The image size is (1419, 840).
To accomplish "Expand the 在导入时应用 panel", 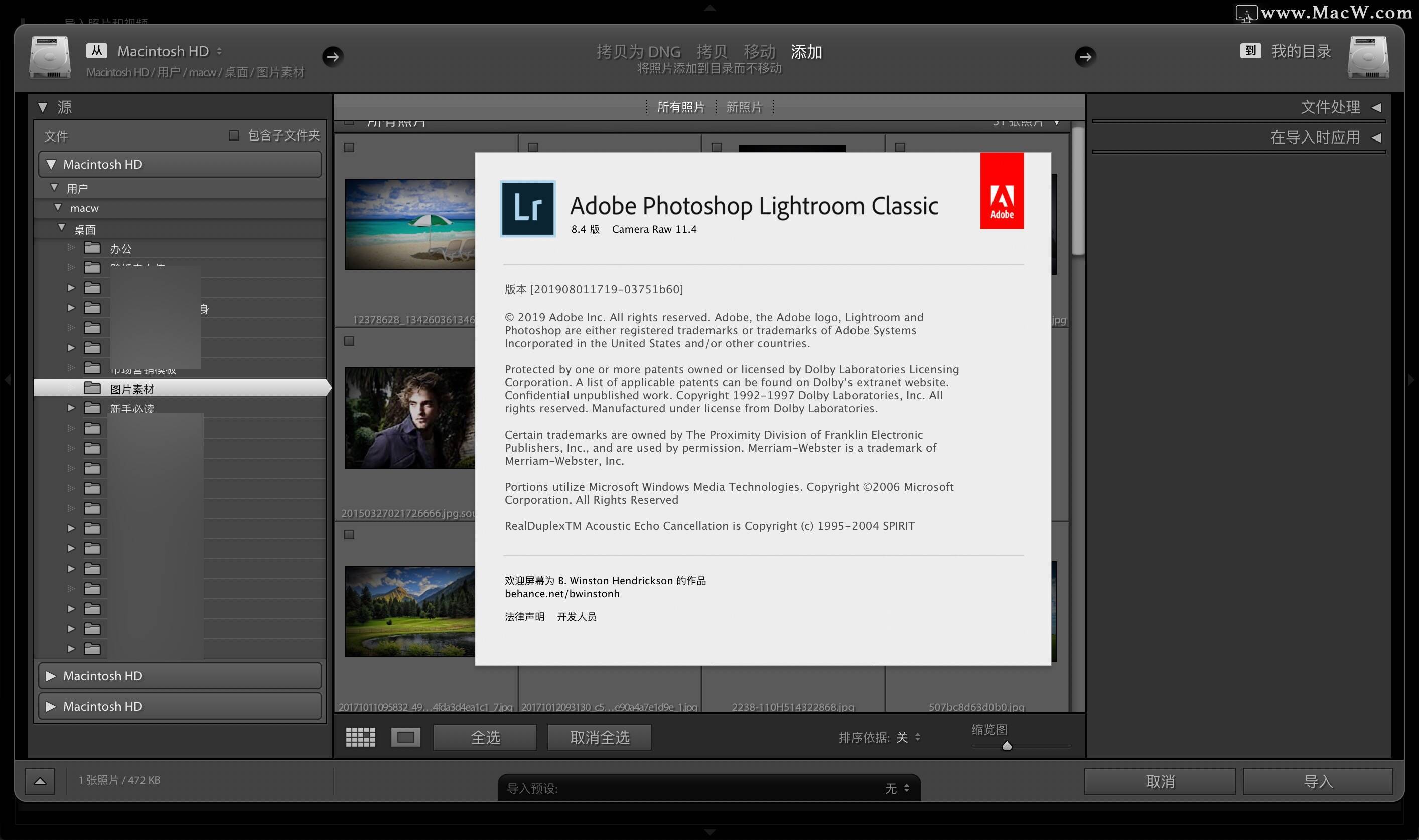I will 1376,137.
